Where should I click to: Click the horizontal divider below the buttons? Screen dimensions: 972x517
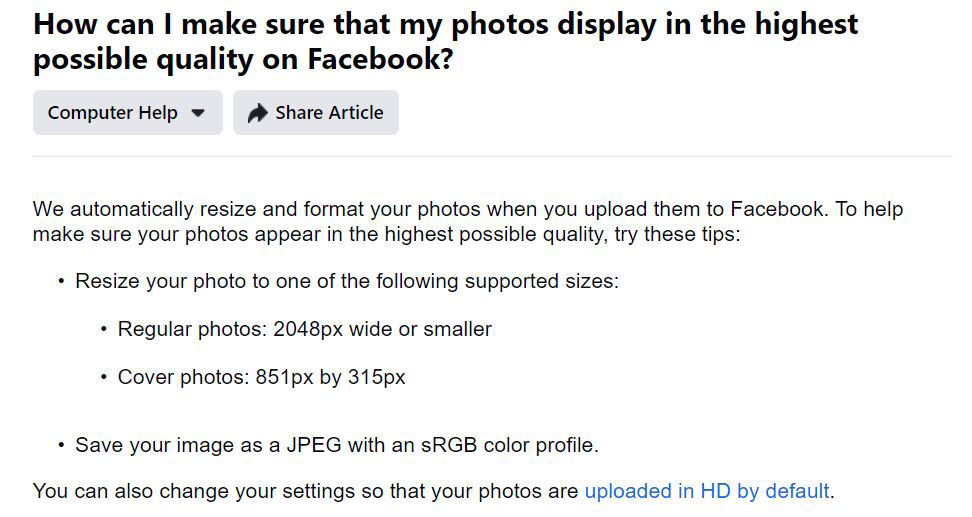(x=493, y=156)
